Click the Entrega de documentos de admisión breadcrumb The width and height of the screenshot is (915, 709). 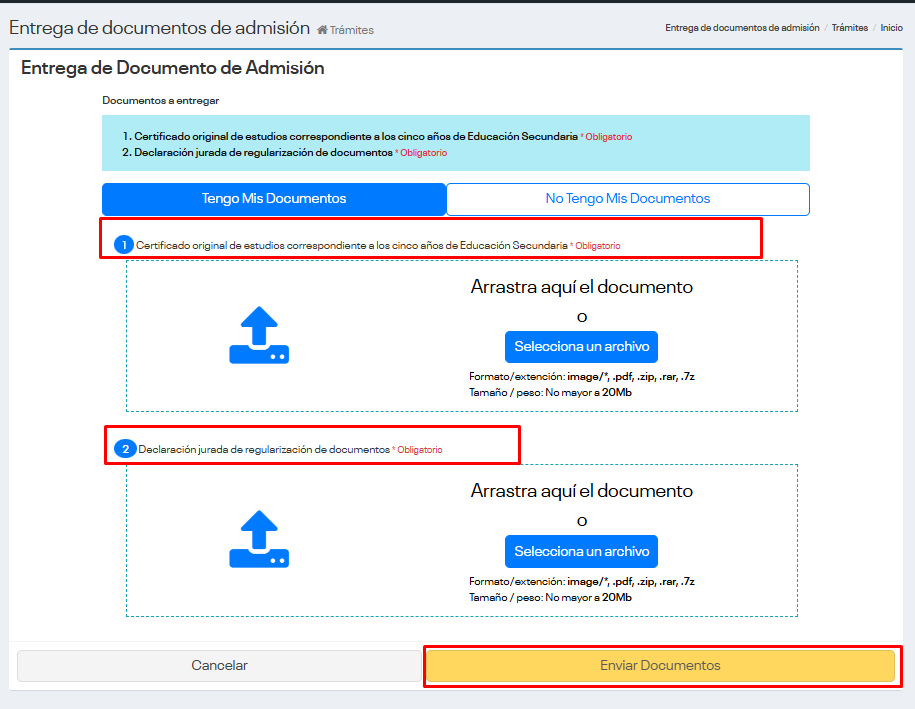pyautogui.click(x=742, y=28)
